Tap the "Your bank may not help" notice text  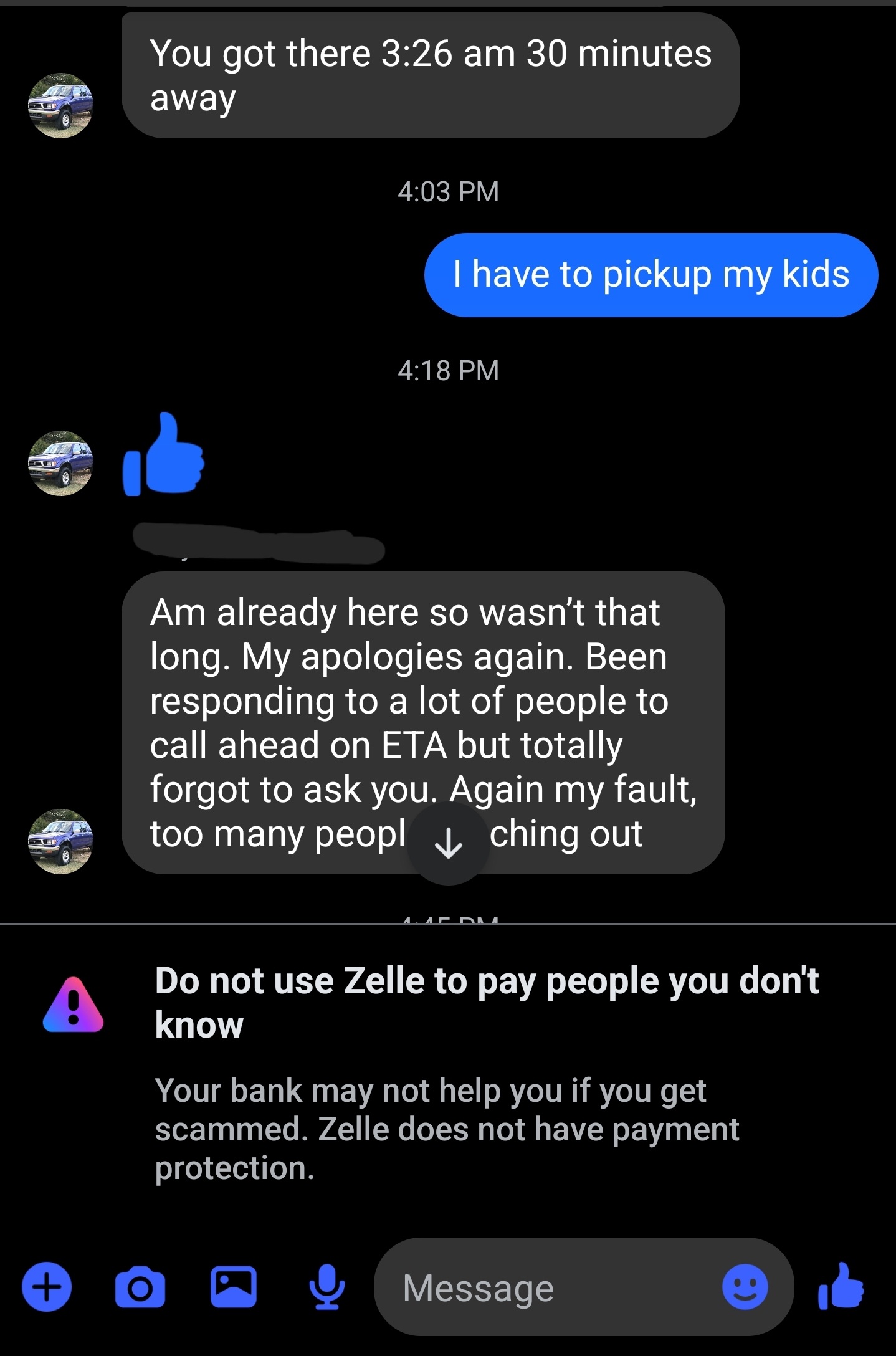pyautogui.click(x=446, y=1129)
